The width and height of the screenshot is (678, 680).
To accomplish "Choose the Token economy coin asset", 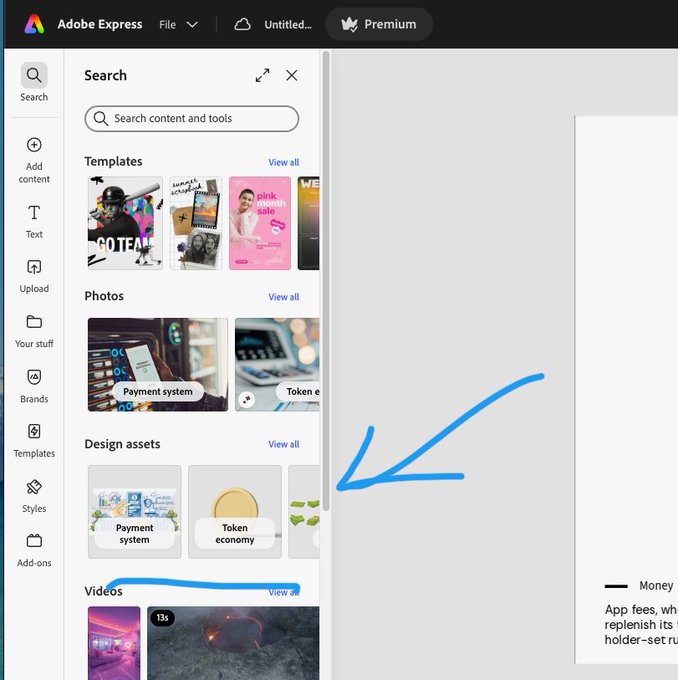I will pos(235,512).
